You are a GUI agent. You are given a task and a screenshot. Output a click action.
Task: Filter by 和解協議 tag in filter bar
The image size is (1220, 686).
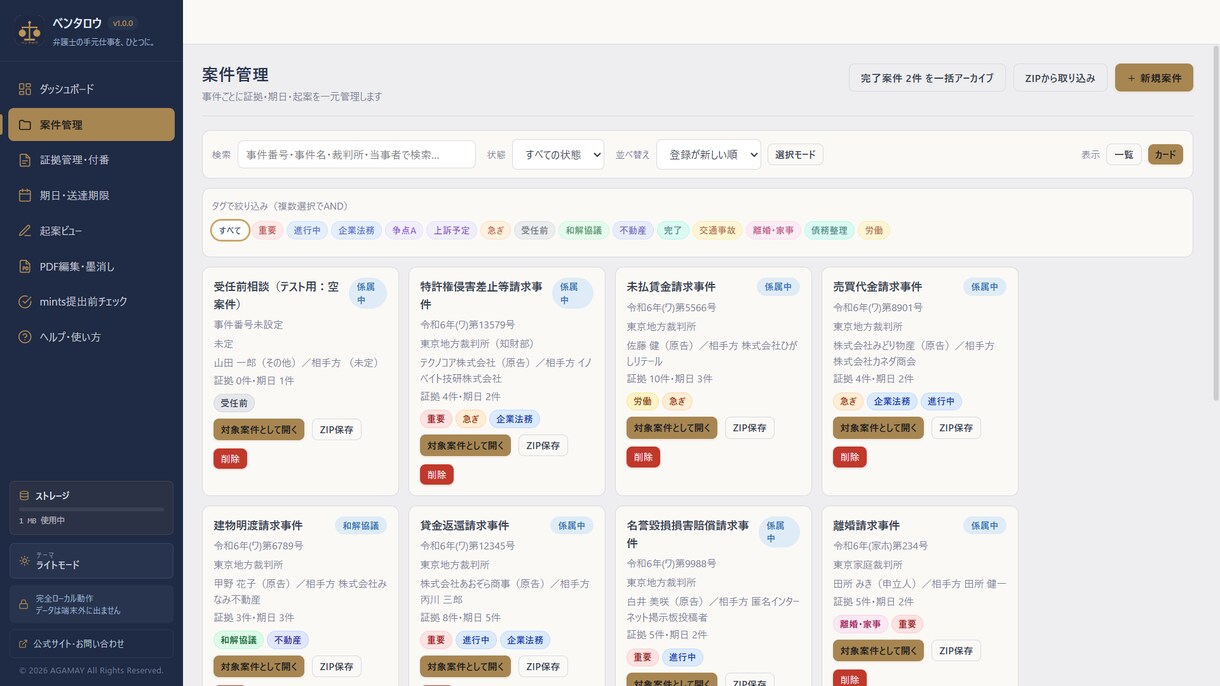583,231
